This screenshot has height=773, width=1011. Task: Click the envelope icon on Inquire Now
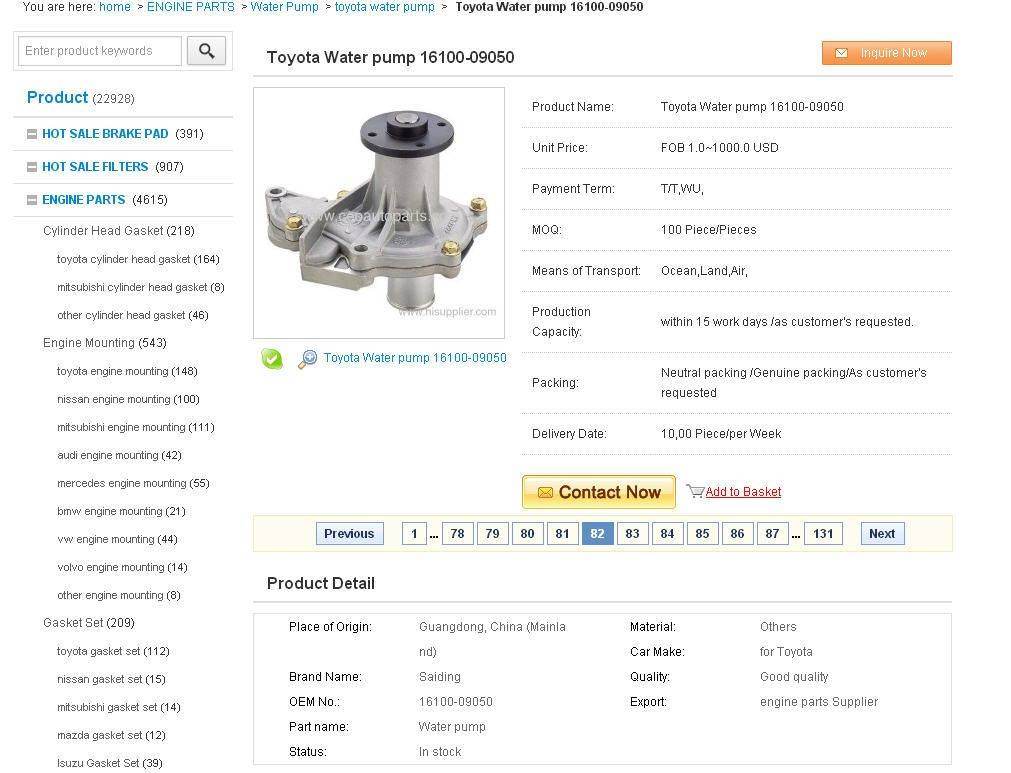[x=841, y=53]
